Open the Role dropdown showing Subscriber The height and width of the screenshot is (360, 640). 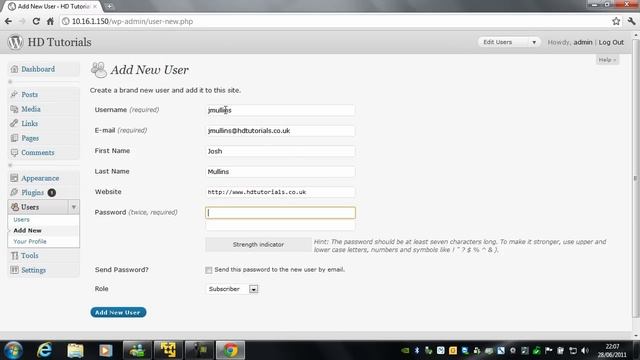pyautogui.click(x=232, y=289)
